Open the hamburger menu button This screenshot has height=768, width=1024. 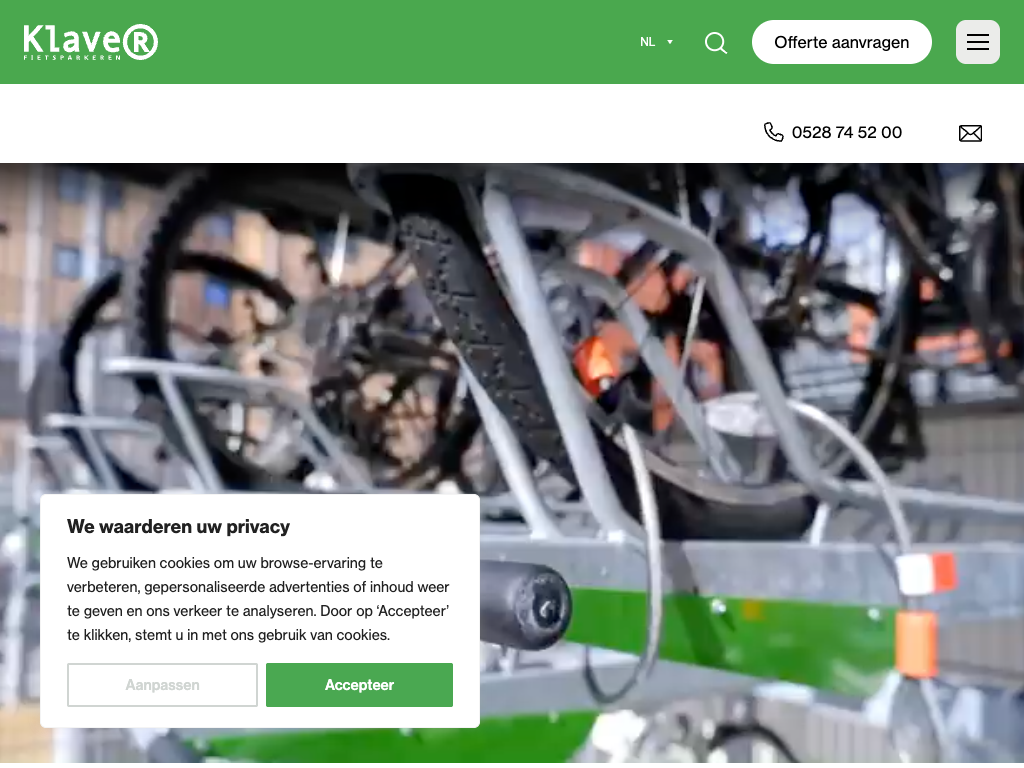pyautogui.click(x=978, y=42)
